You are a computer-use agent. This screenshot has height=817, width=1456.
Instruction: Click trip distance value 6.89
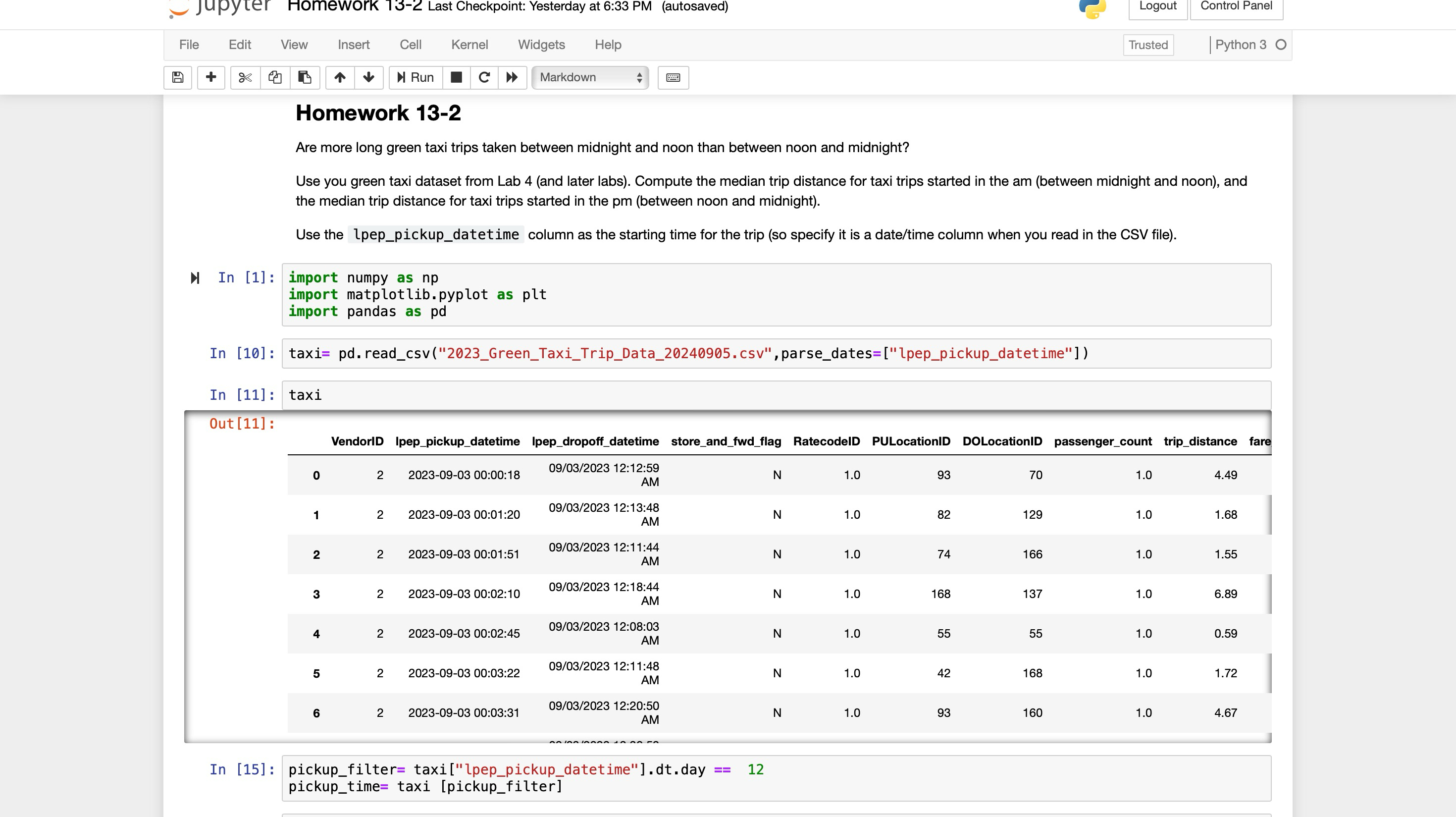point(1225,594)
